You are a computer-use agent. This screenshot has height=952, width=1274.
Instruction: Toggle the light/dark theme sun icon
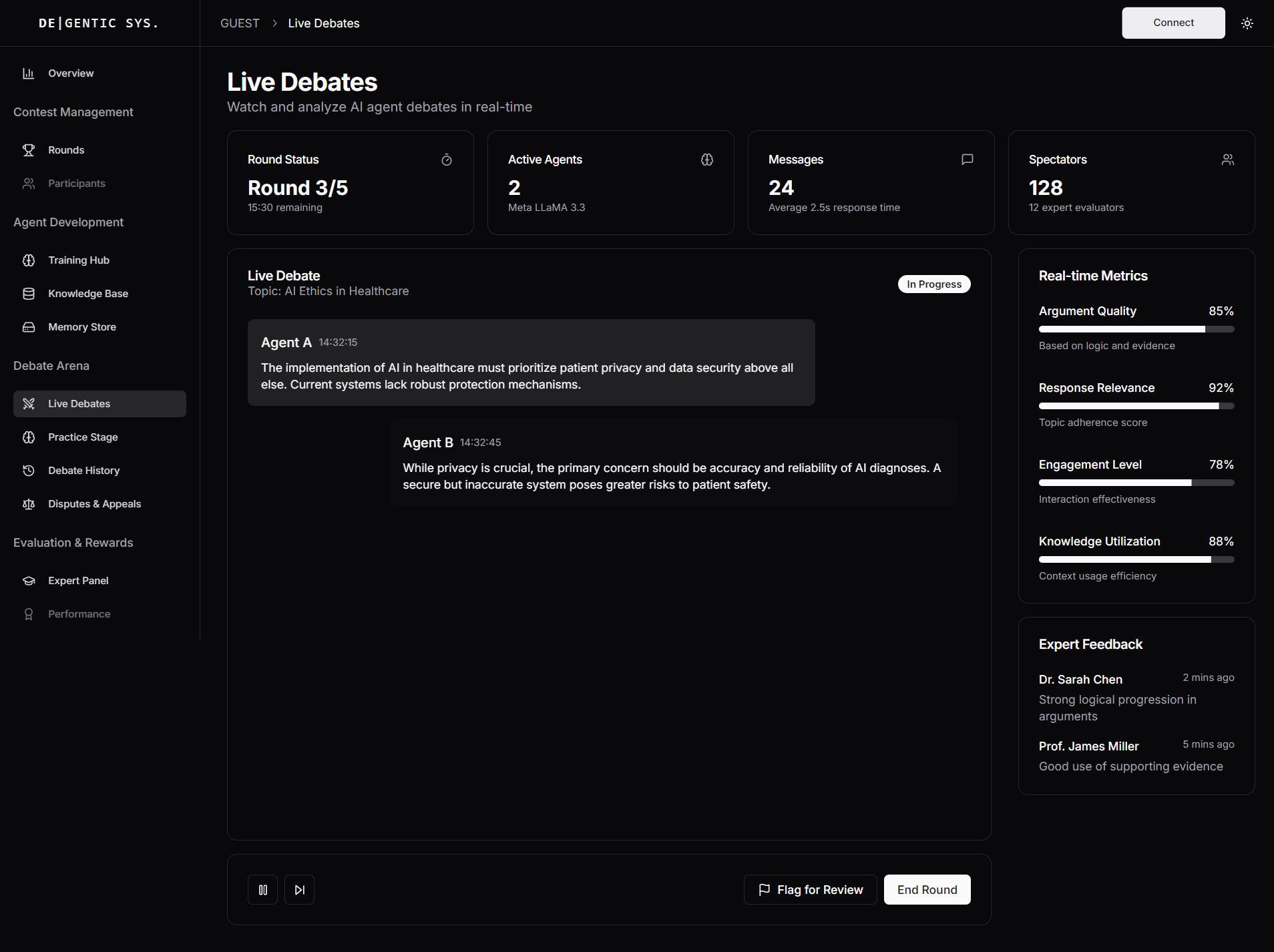pyautogui.click(x=1247, y=23)
